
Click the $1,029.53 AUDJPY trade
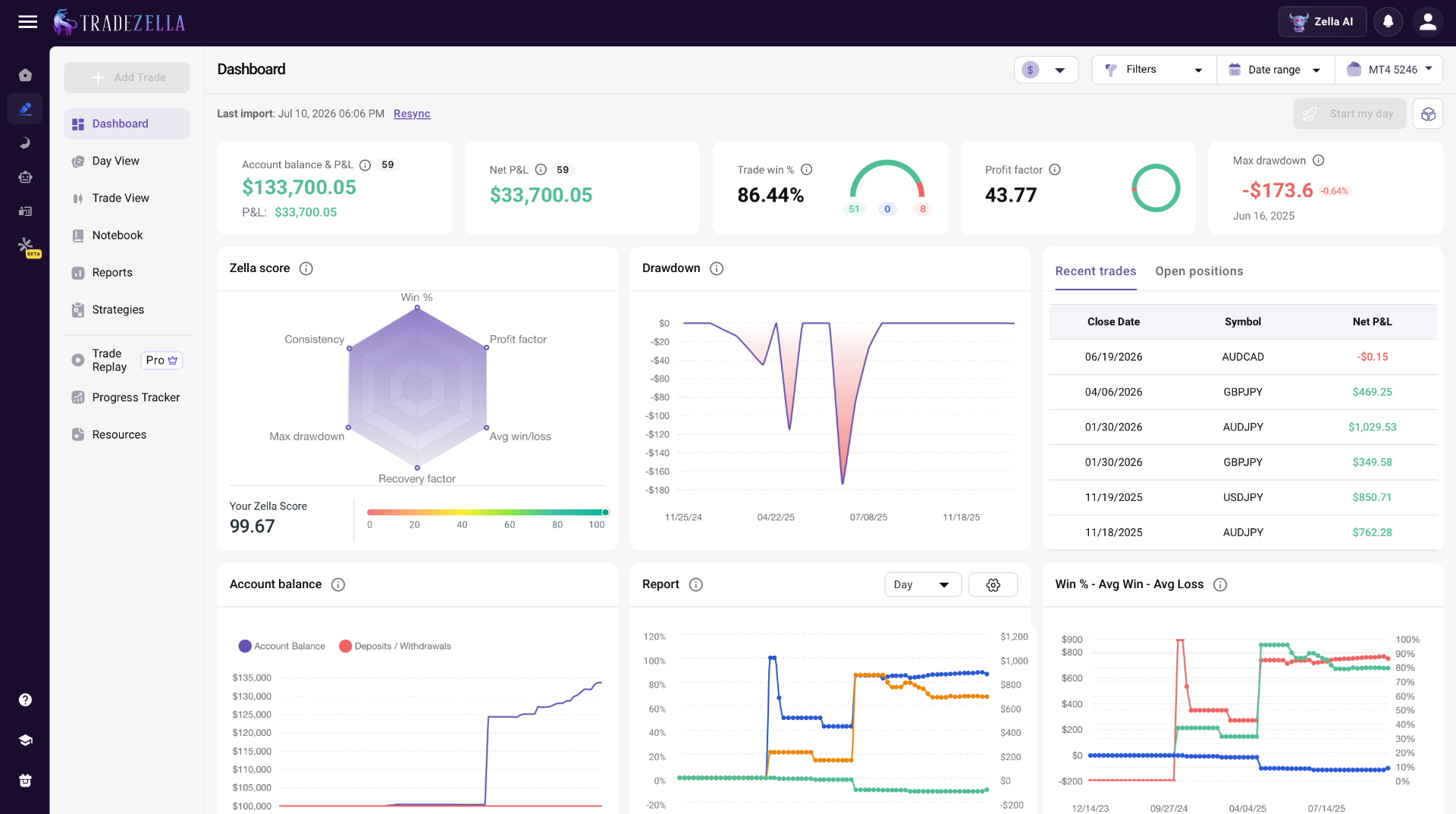pos(1243,427)
